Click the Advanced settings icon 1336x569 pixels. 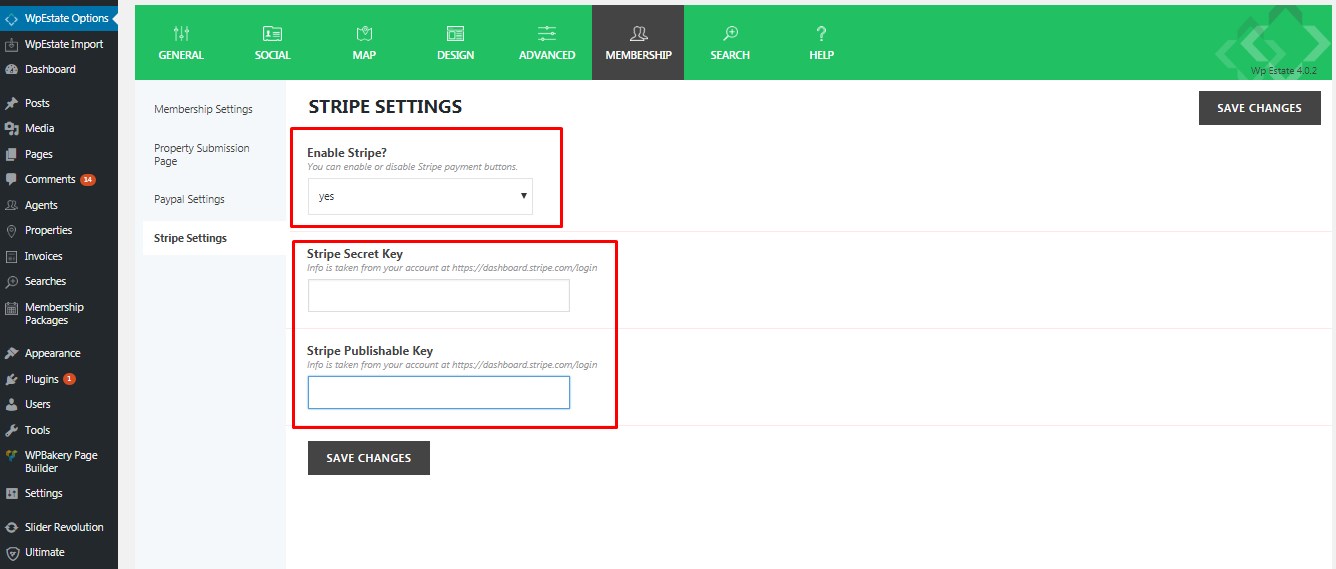click(547, 34)
